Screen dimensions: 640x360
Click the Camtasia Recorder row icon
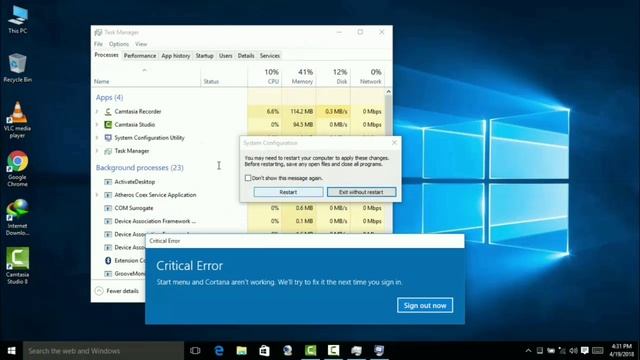pyautogui.click(x=108, y=111)
